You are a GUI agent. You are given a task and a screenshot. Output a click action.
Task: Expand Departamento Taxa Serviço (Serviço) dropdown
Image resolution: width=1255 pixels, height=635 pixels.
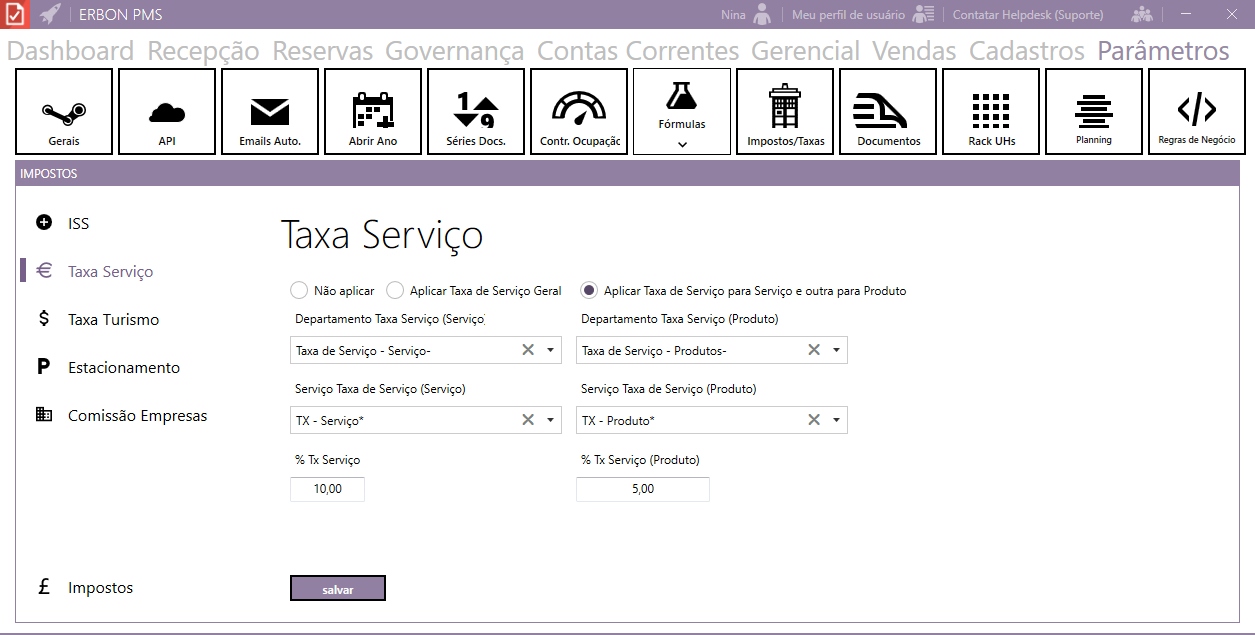point(550,350)
